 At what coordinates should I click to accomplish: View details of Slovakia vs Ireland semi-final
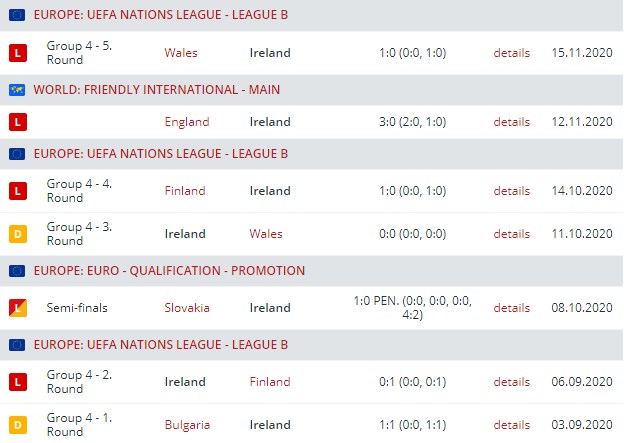tap(511, 307)
